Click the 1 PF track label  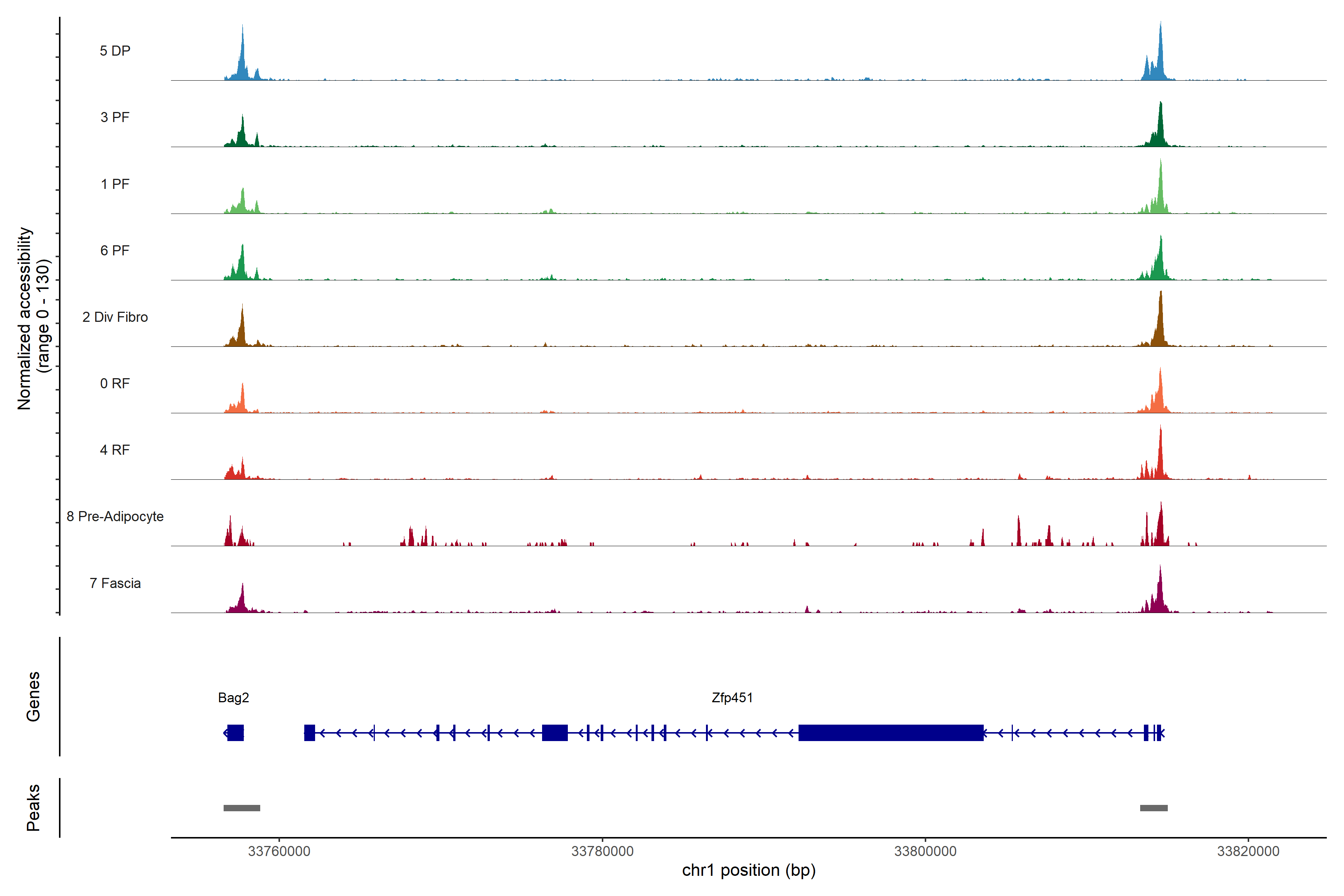pos(115,184)
